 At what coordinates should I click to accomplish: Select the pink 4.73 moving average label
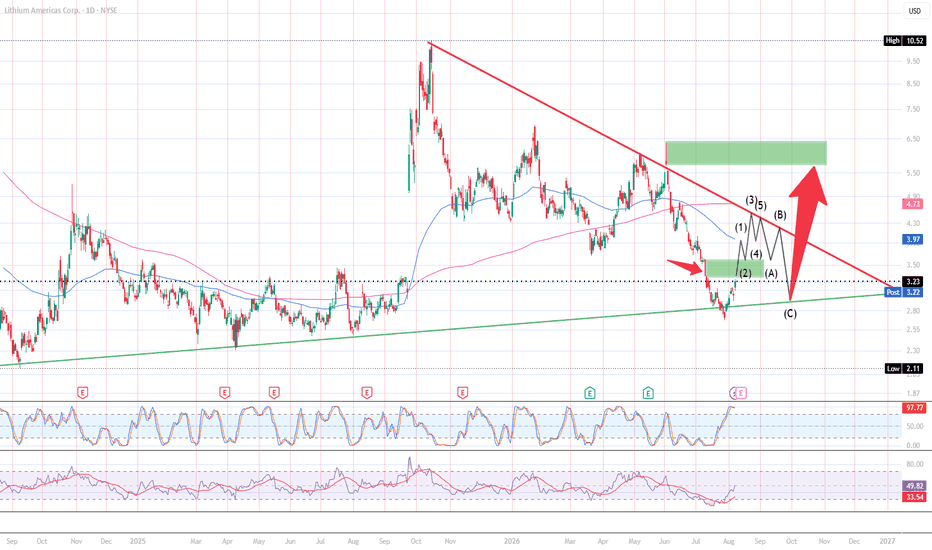(913, 204)
